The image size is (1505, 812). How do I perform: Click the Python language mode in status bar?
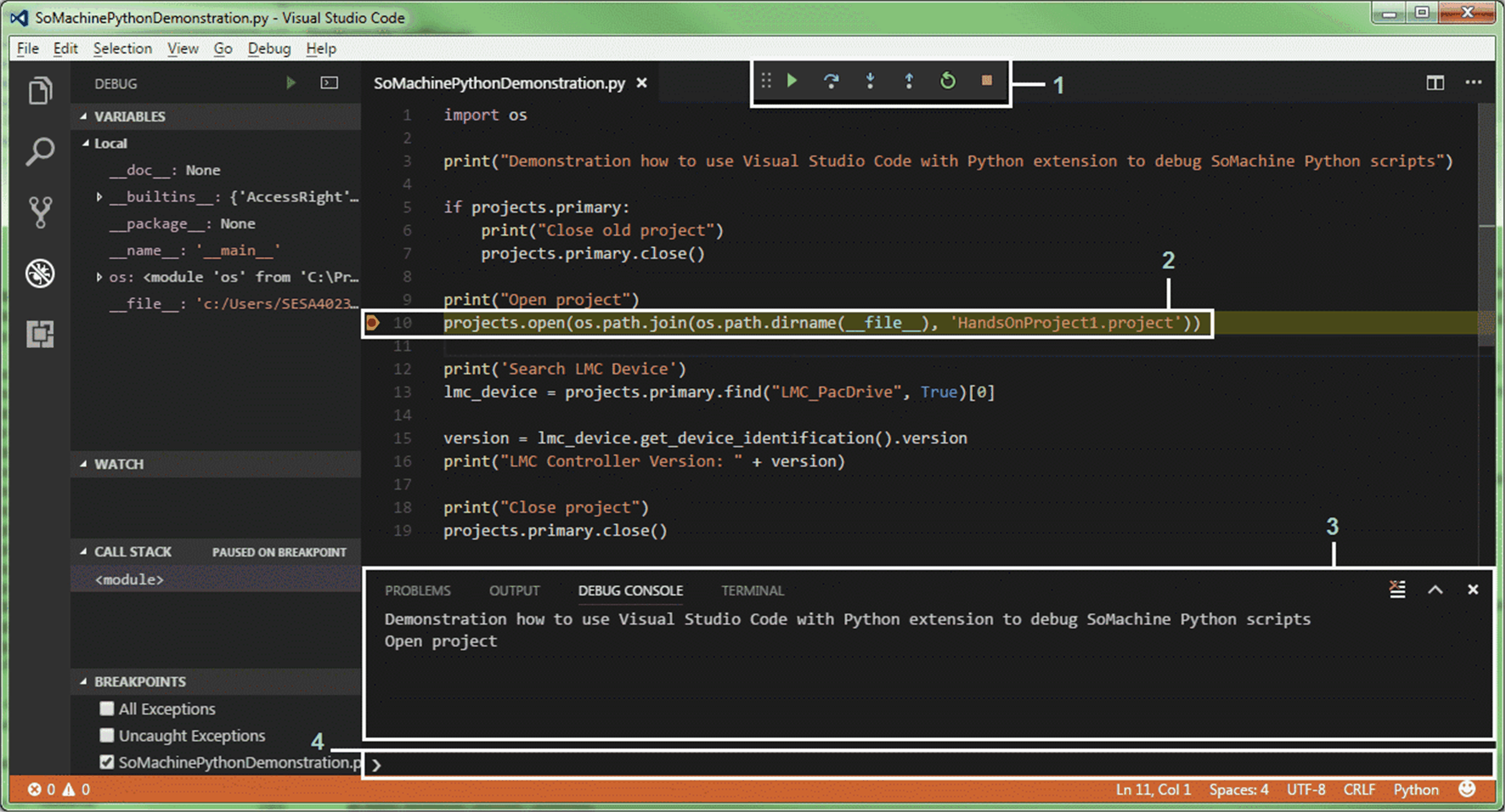click(x=1416, y=789)
